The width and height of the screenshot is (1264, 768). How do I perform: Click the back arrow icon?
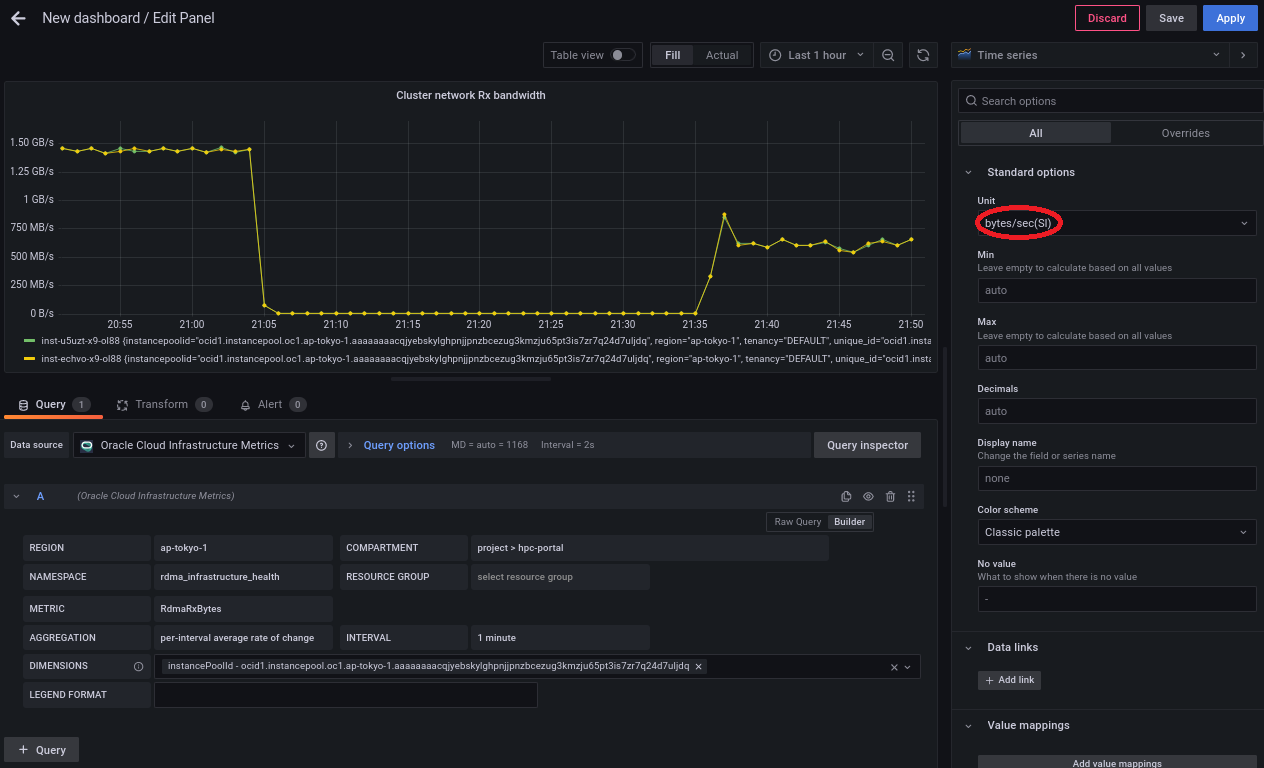18,18
